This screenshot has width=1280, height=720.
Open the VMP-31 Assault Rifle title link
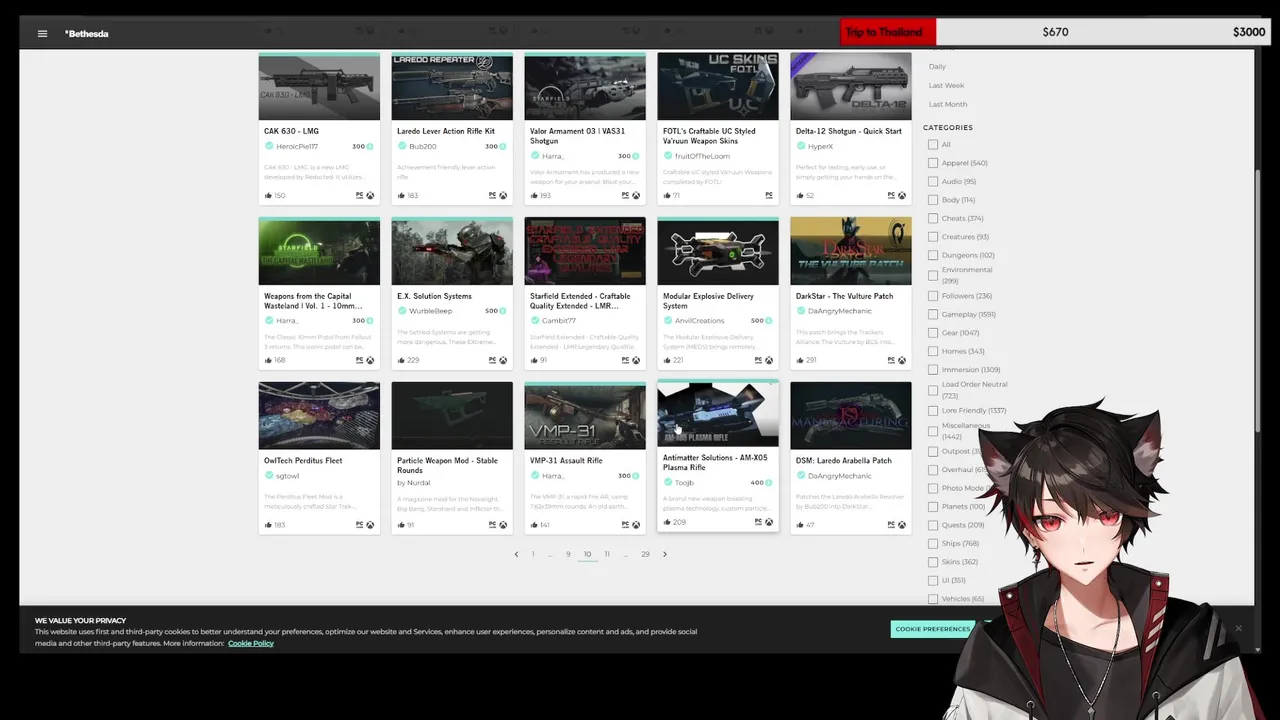click(x=566, y=461)
